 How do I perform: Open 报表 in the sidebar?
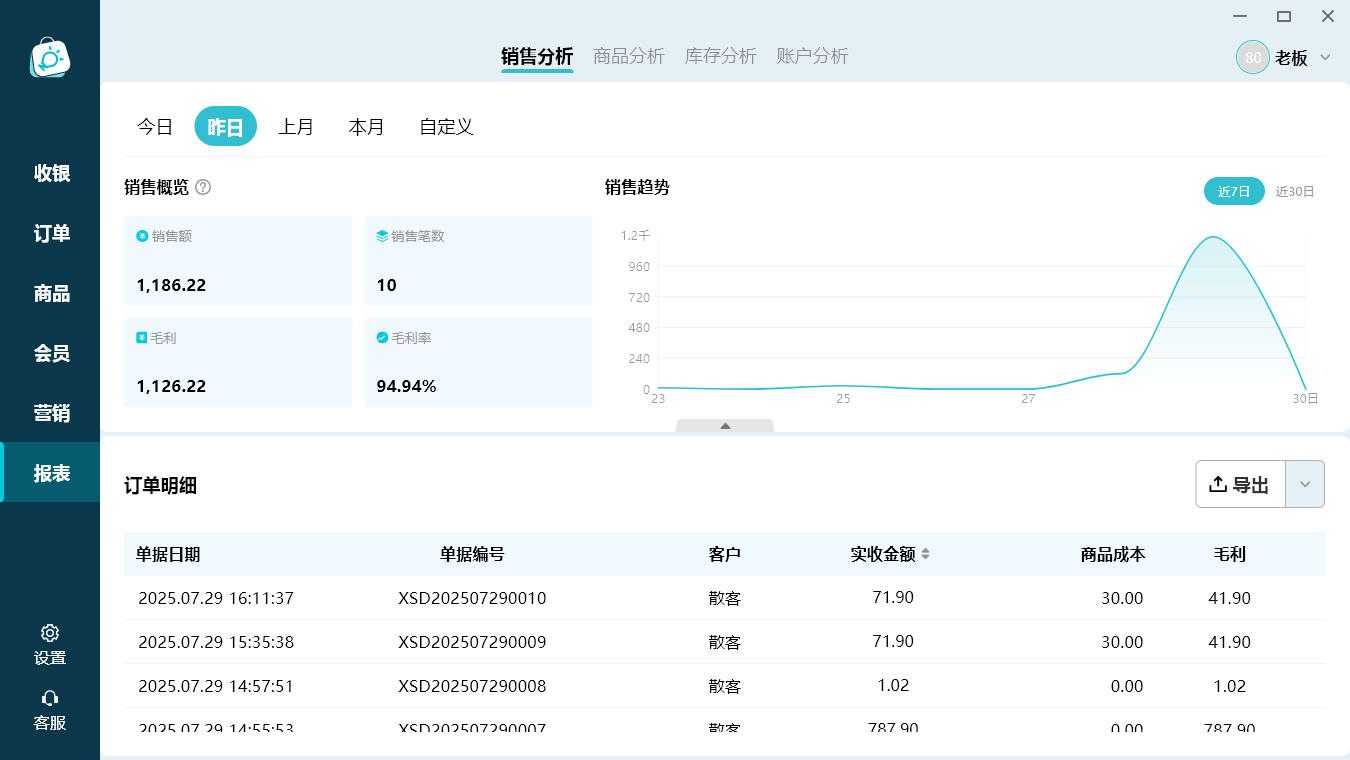pyautogui.click(x=52, y=473)
